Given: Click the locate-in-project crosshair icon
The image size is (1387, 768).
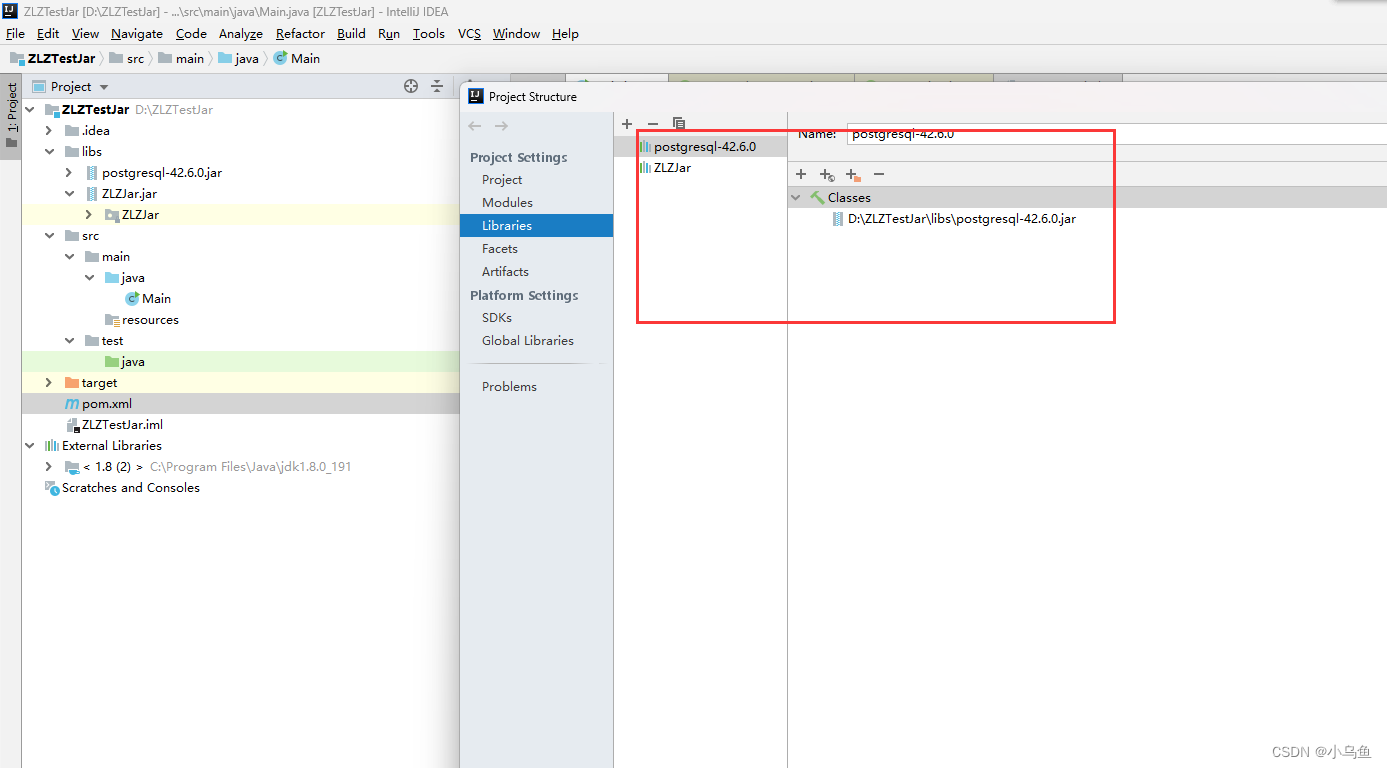Looking at the screenshot, I should coord(410,87).
